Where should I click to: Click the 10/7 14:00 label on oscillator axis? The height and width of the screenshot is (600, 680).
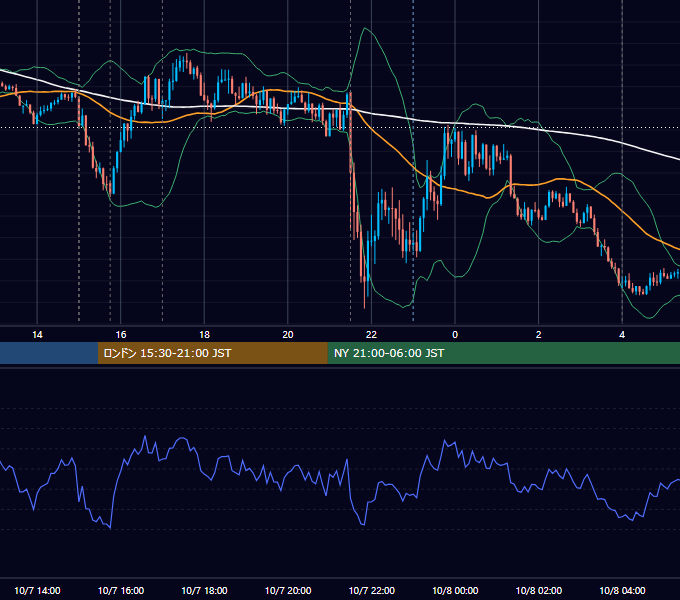(x=37, y=590)
